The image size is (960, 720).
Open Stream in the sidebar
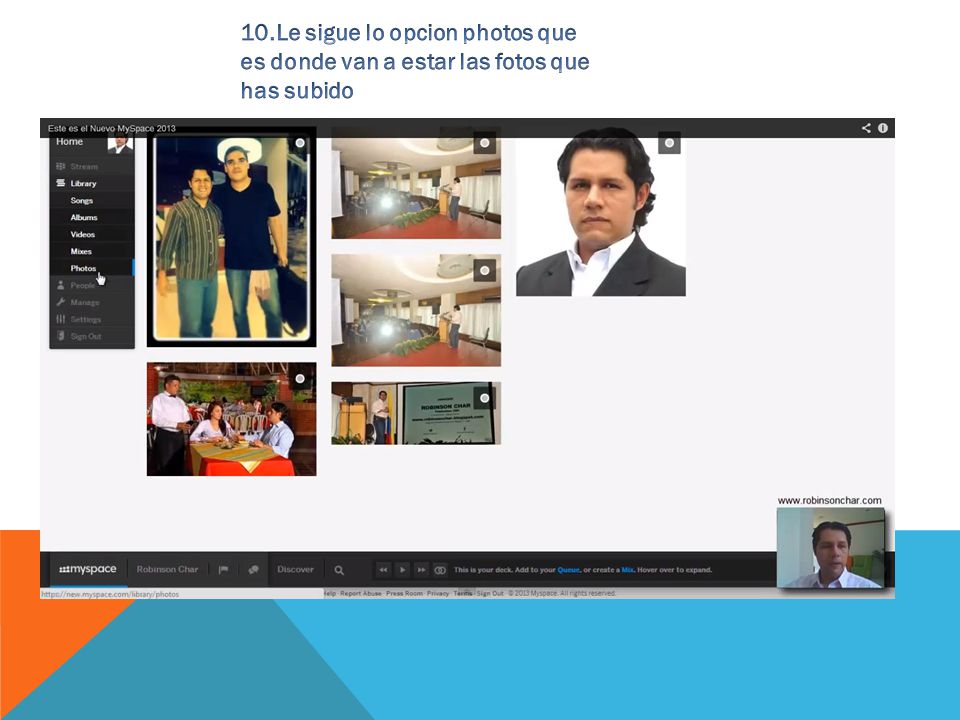click(84, 167)
